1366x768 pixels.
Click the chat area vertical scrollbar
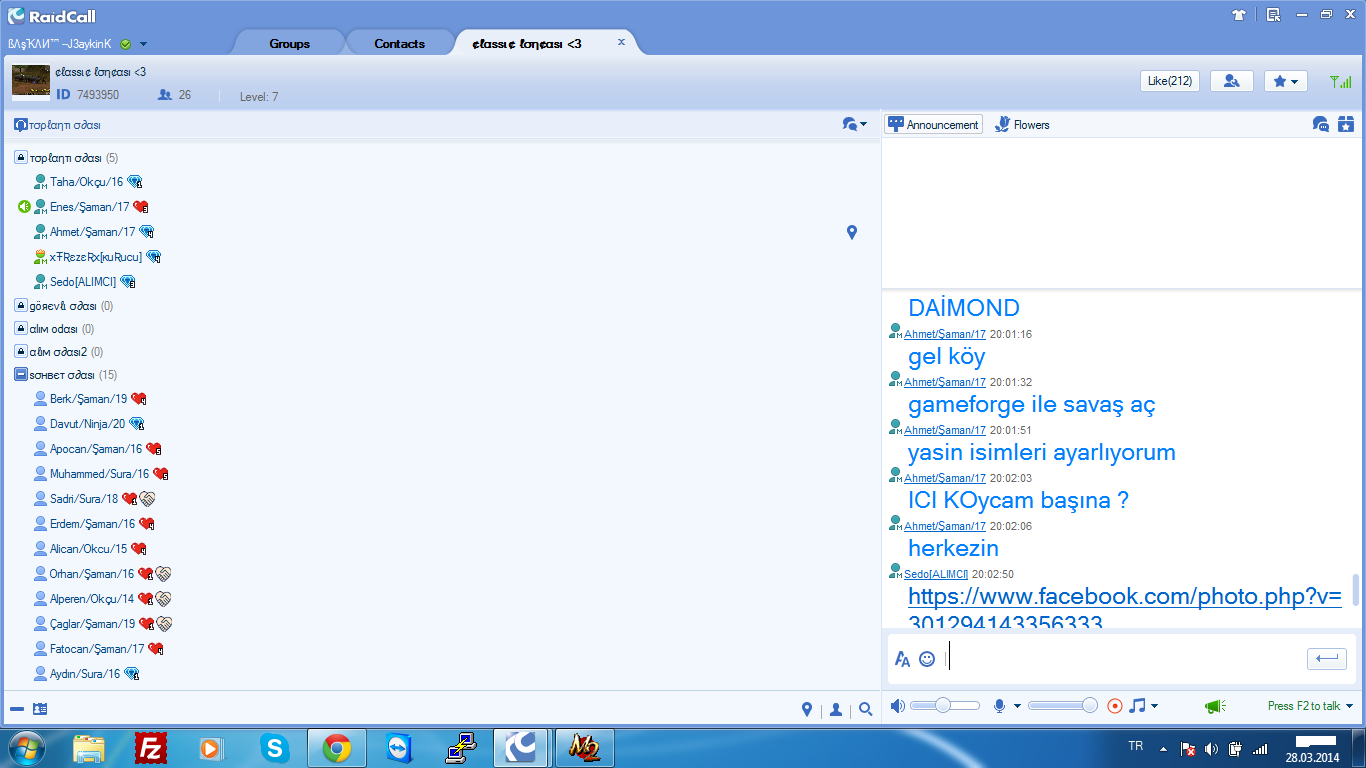(x=1356, y=589)
